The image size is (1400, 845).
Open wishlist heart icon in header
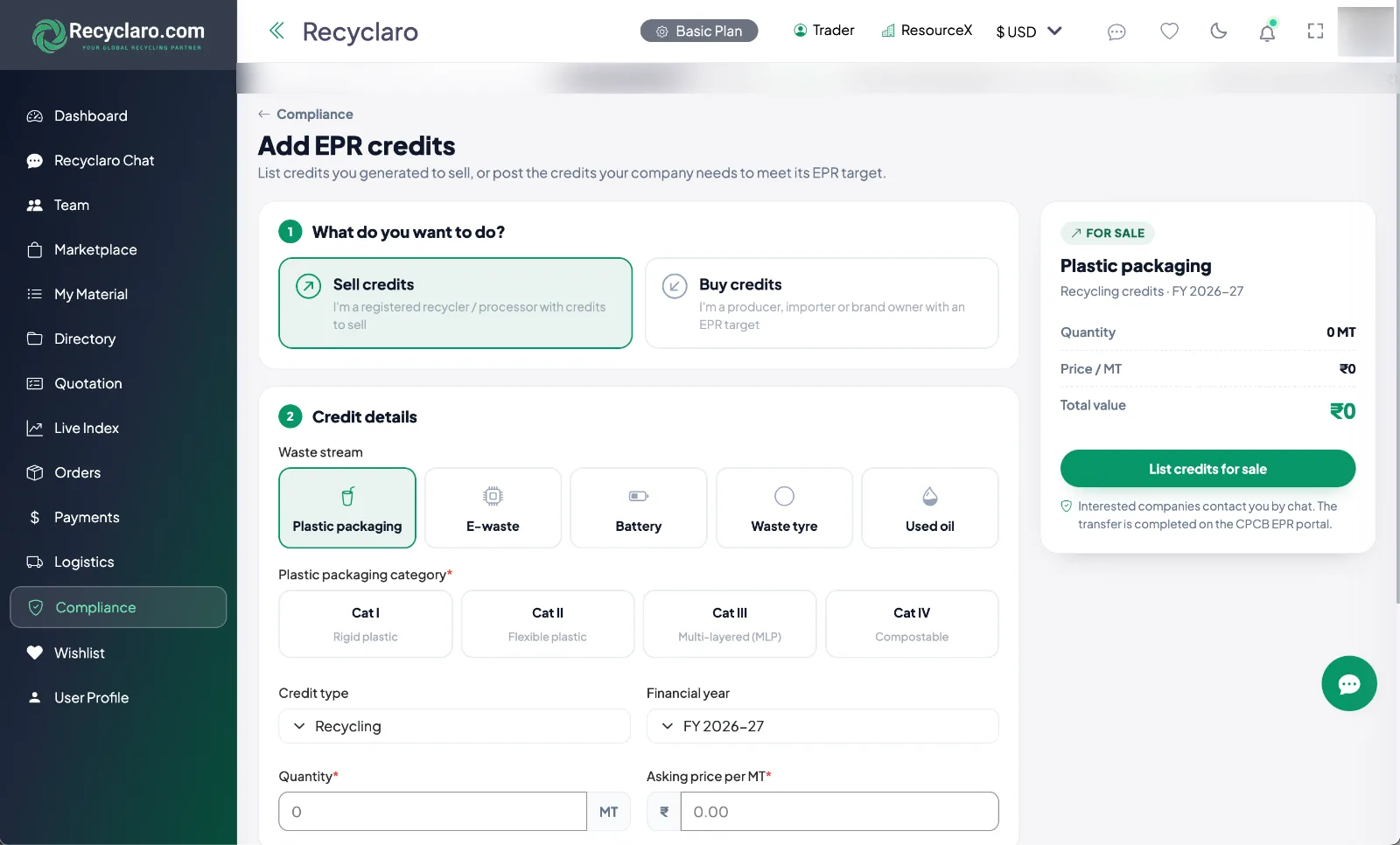click(1169, 31)
